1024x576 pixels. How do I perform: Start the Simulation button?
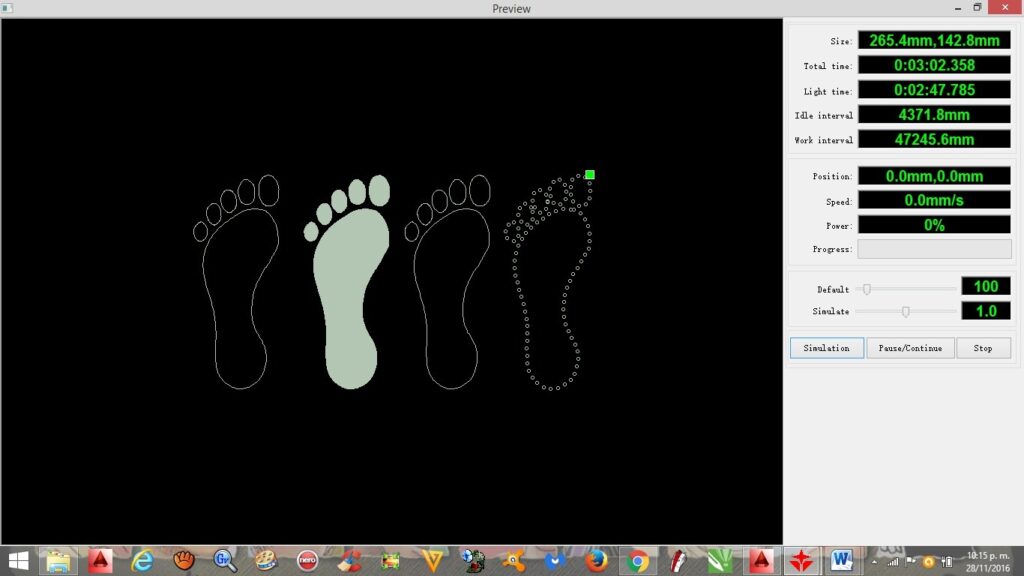click(x=826, y=348)
